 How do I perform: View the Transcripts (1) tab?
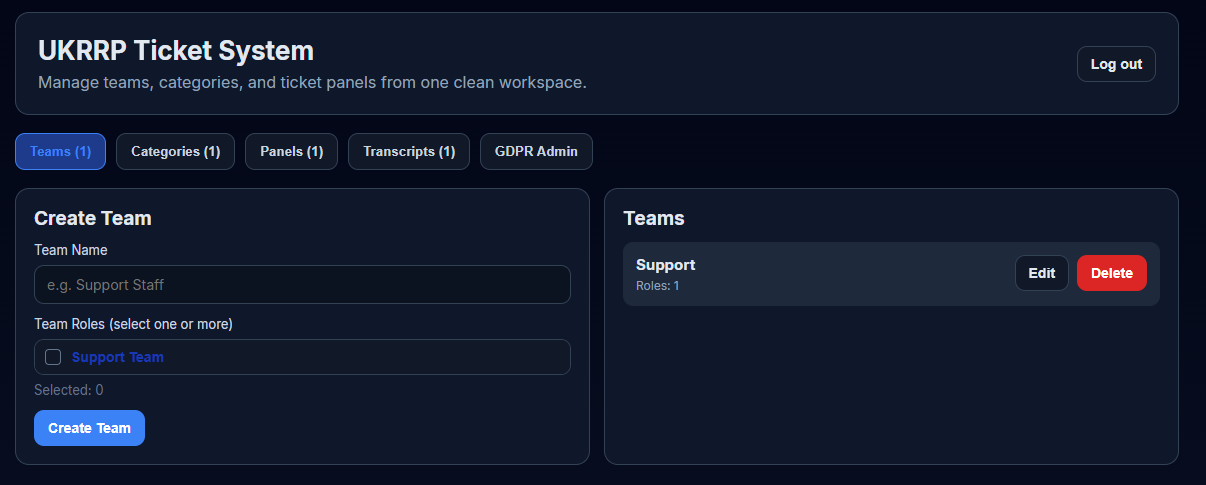(408, 152)
